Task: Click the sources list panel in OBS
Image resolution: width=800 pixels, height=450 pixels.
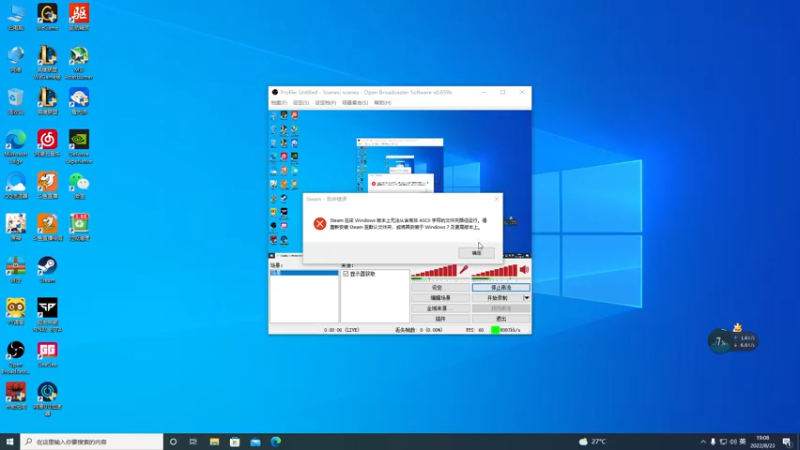Action: tap(375, 296)
